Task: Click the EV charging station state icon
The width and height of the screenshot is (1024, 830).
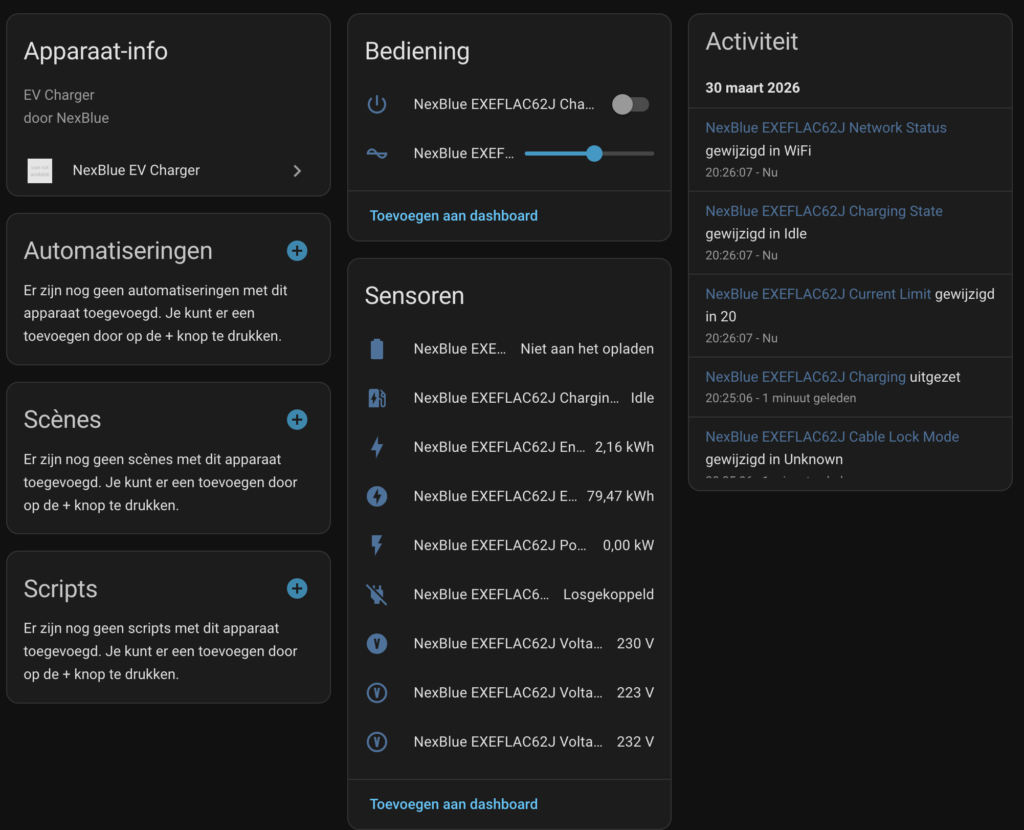Action: click(376, 398)
